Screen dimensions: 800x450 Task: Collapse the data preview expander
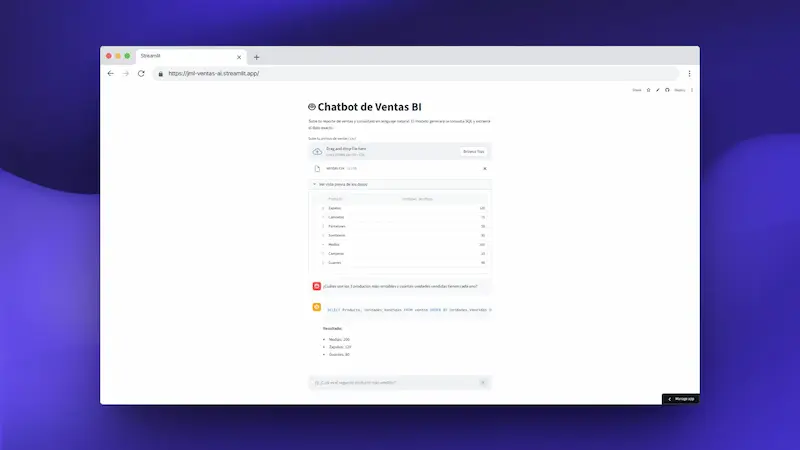[400, 184]
